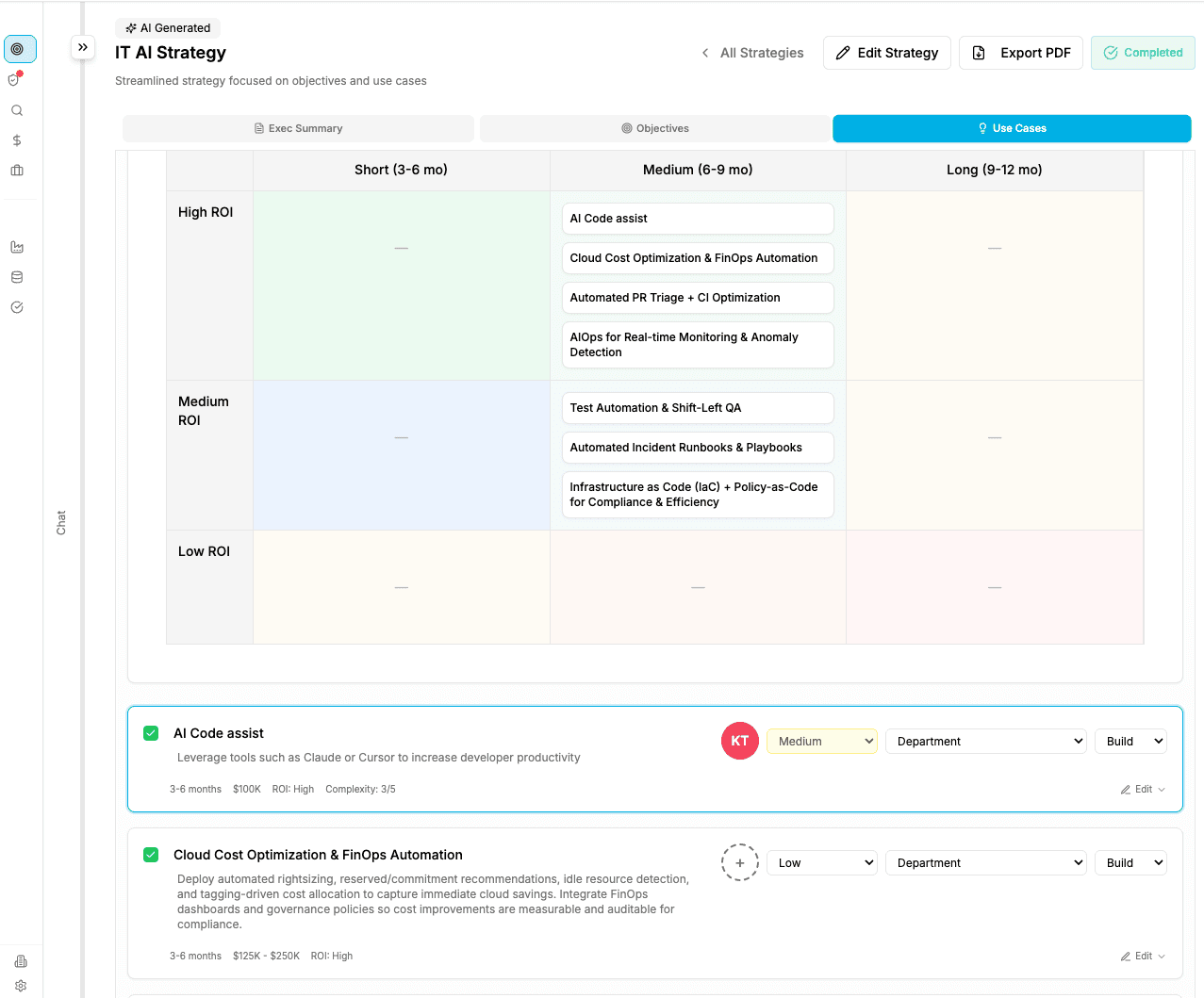Screen dimensions: 1204x998
Task: Click the High ROI row label
Action: [206, 212]
